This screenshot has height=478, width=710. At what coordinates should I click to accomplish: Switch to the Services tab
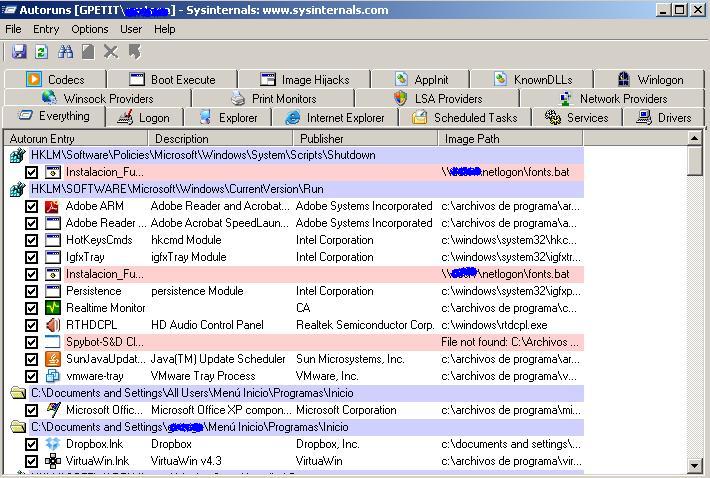point(577,118)
